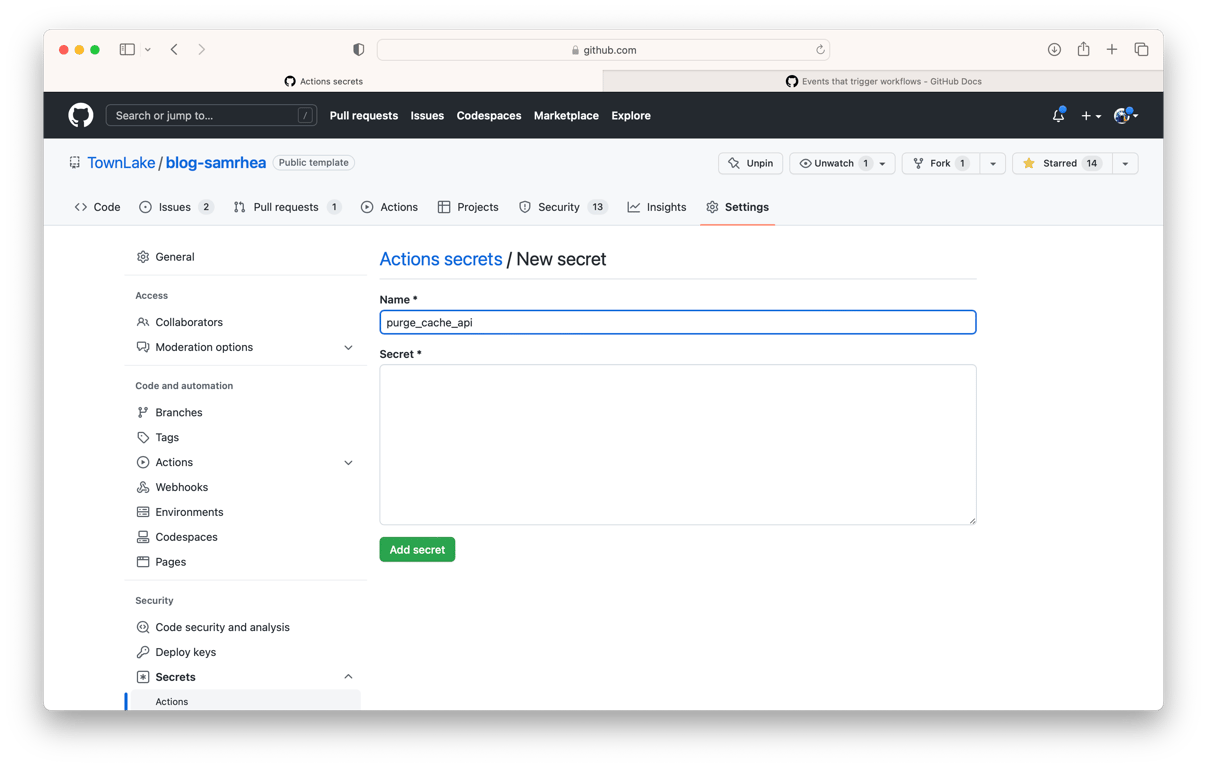Toggle the Starred button

click(x=1062, y=163)
